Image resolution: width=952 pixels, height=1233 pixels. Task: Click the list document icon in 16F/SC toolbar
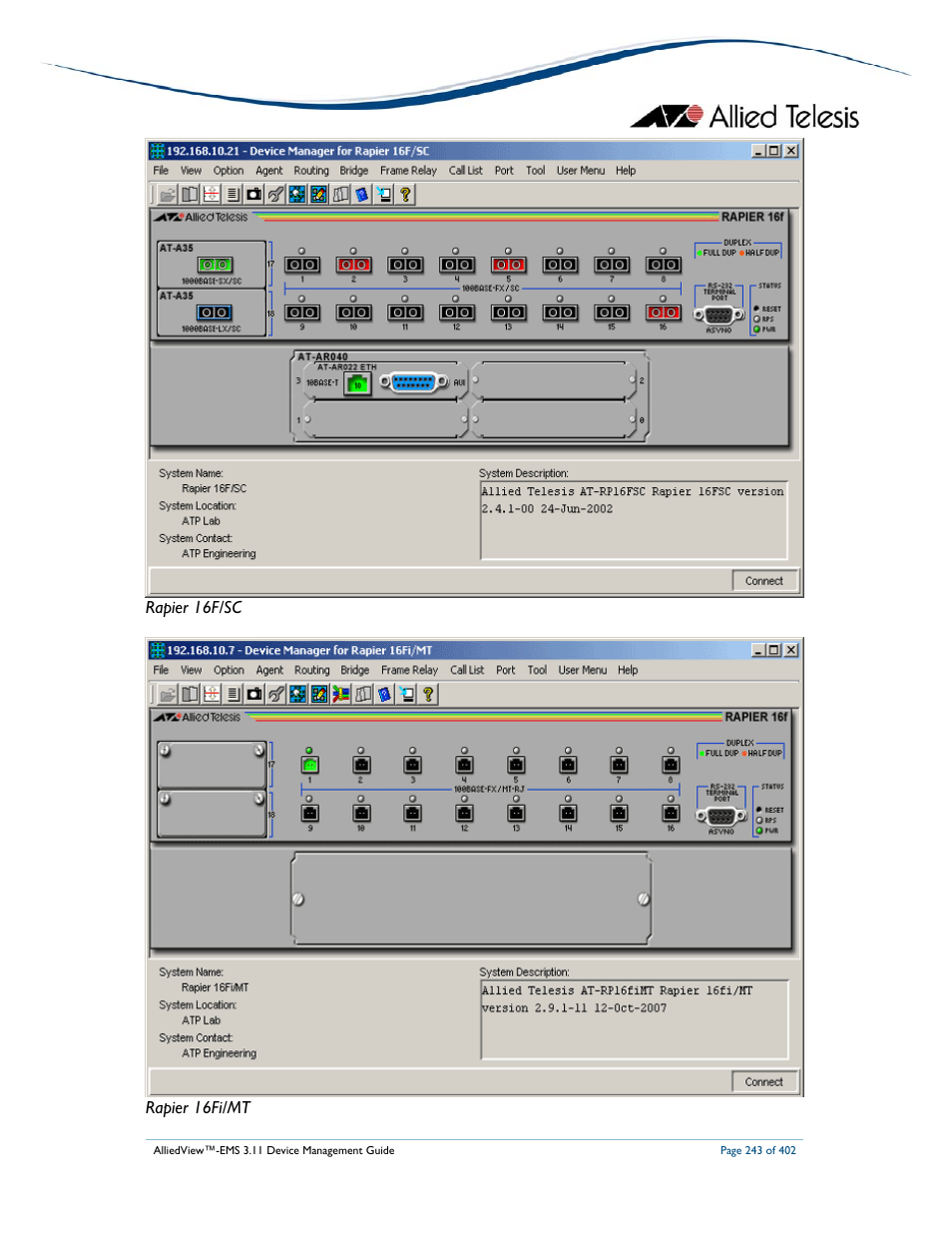click(x=233, y=195)
